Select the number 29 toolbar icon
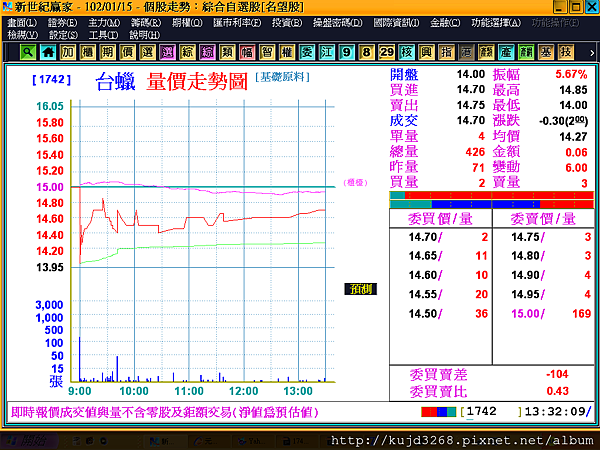 (x=386, y=52)
